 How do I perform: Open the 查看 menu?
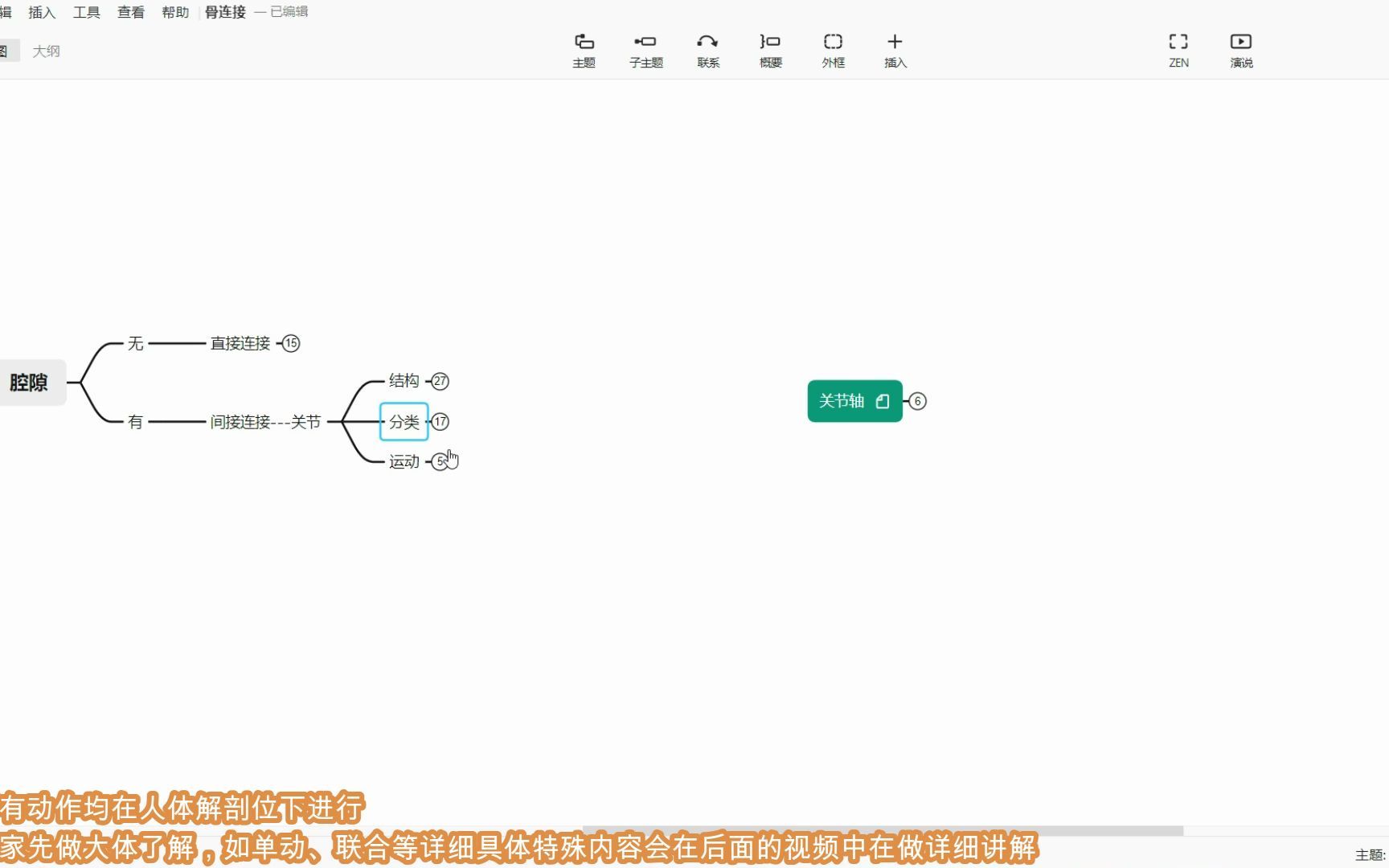(130, 12)
